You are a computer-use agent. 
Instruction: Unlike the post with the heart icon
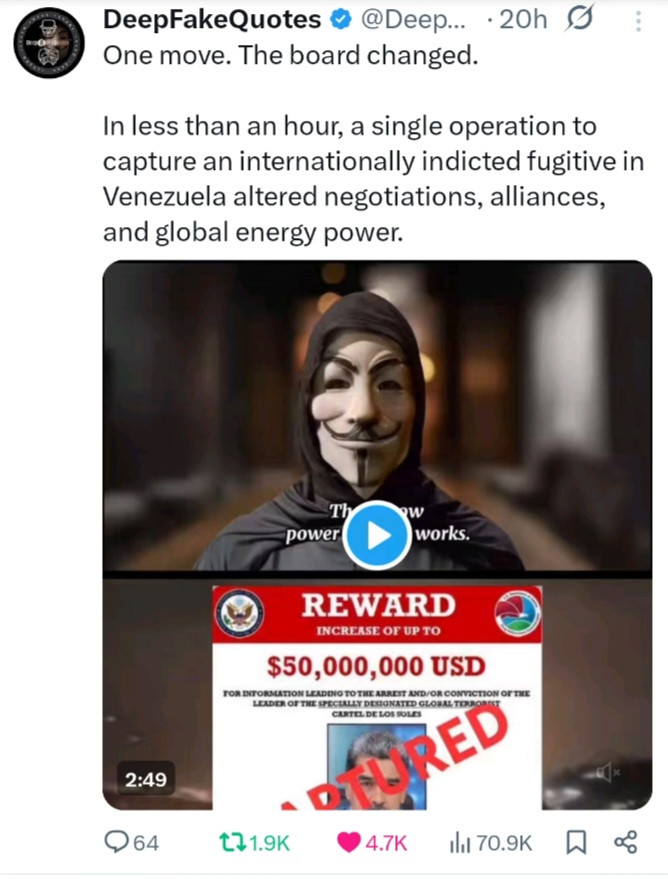(x=349, y=843)
